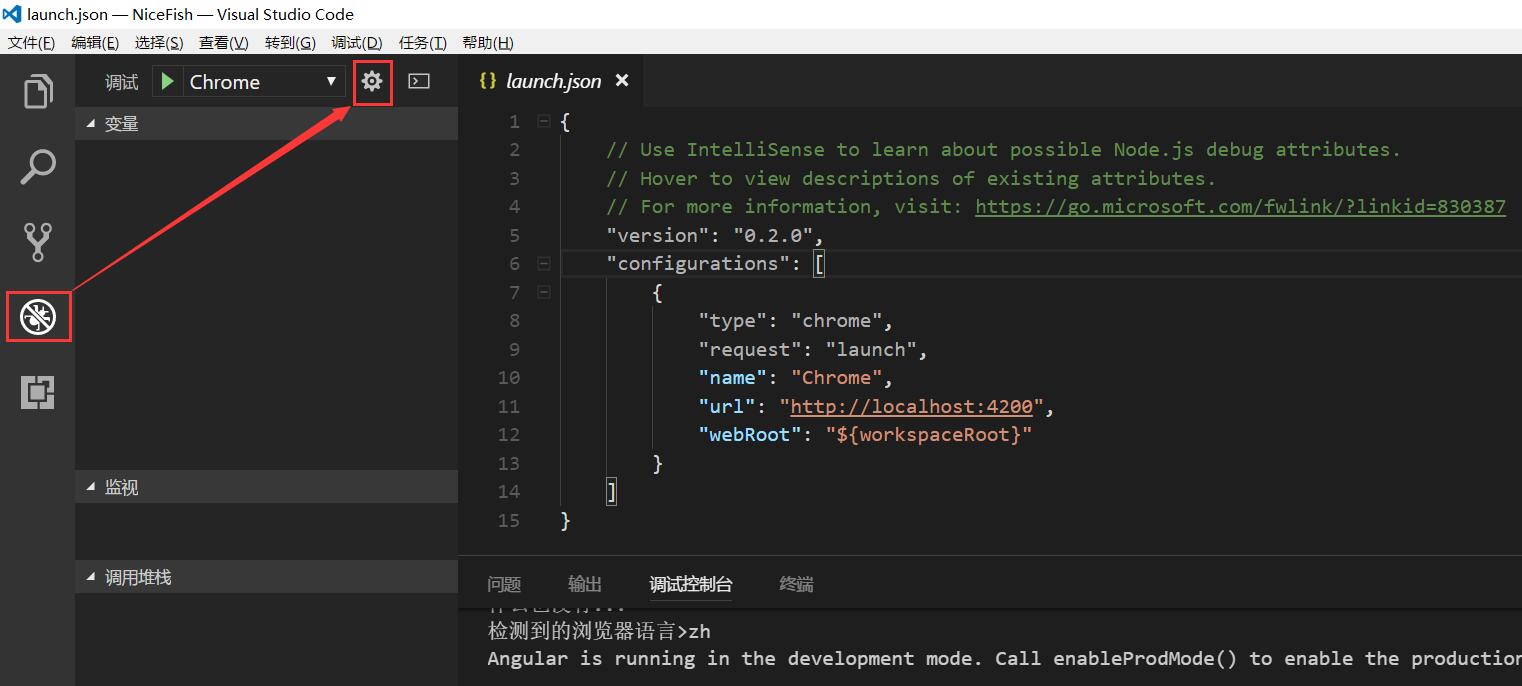Collapse the 变量 section
This screenshot has height=686, width=1522.
266,124
